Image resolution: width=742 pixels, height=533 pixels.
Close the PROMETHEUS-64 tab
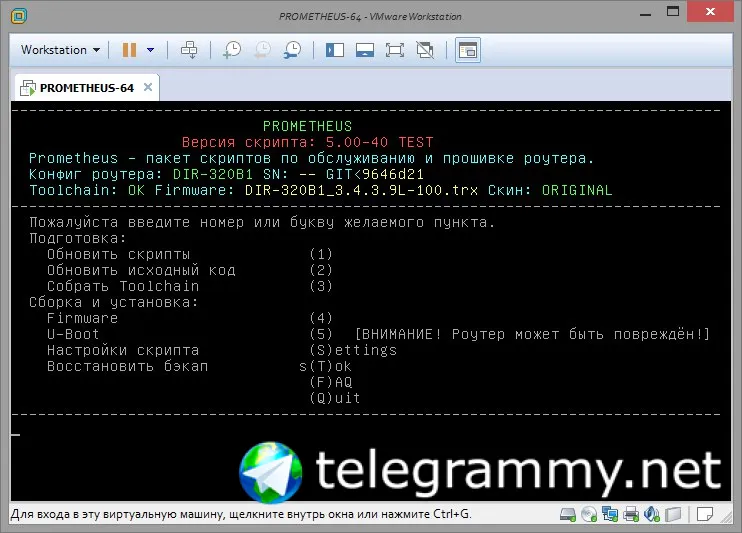coord(148,87)
